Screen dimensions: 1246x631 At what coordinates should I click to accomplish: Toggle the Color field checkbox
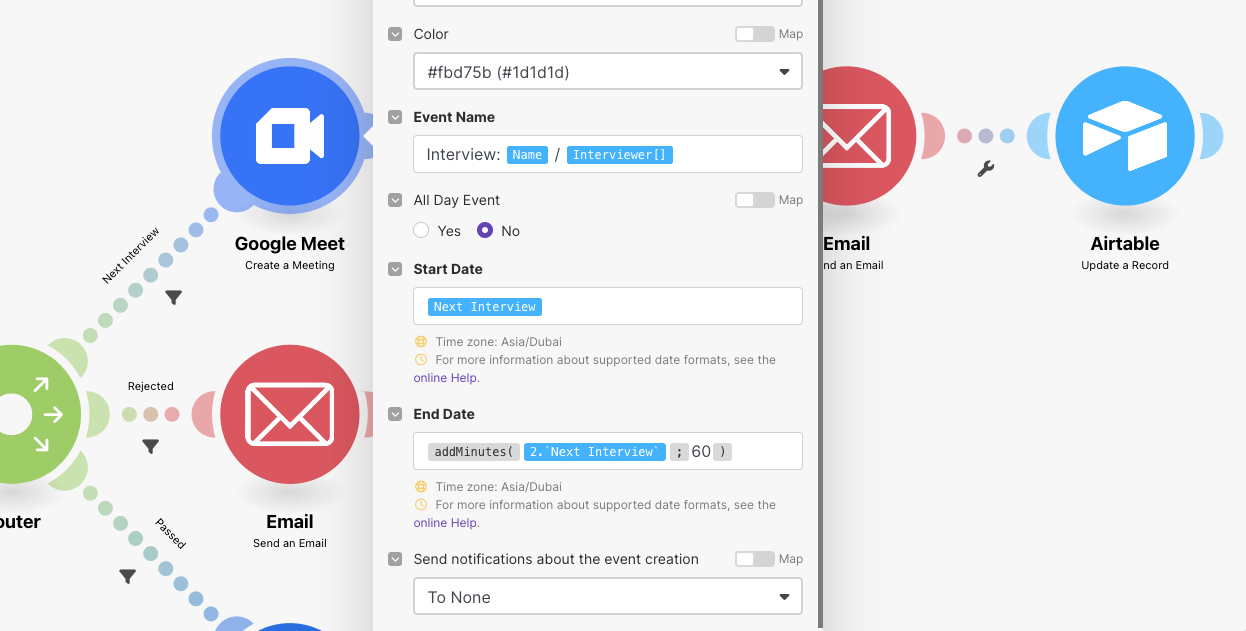(x=395, y=34)
